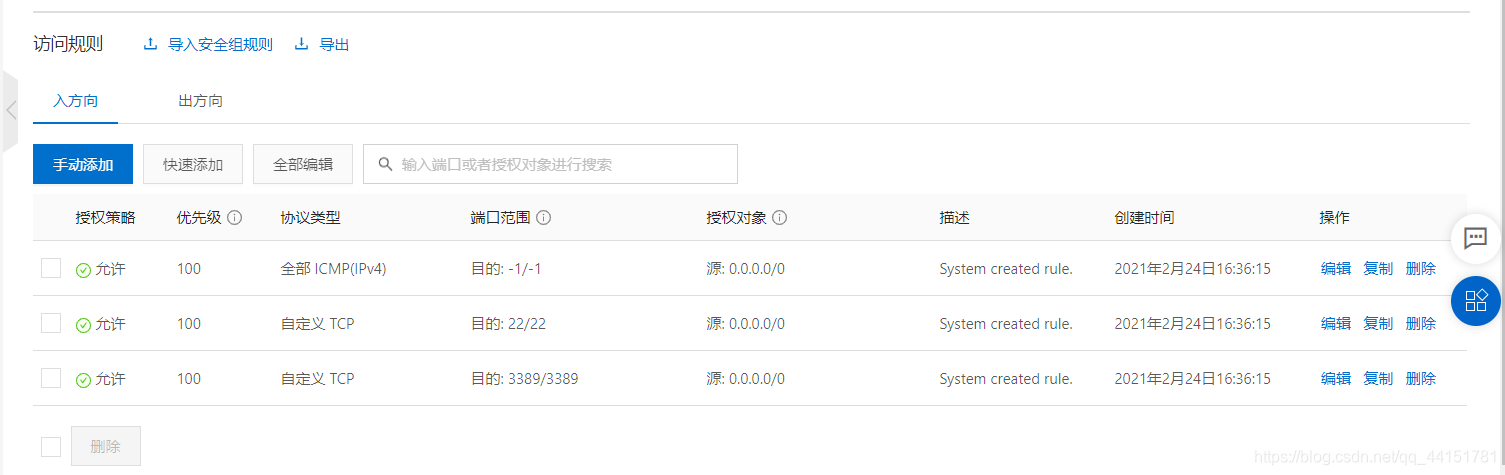This screenshot has height=475, width=1505.
Task: Delete the port 22/22 rule
Action: click(1421, 323)
